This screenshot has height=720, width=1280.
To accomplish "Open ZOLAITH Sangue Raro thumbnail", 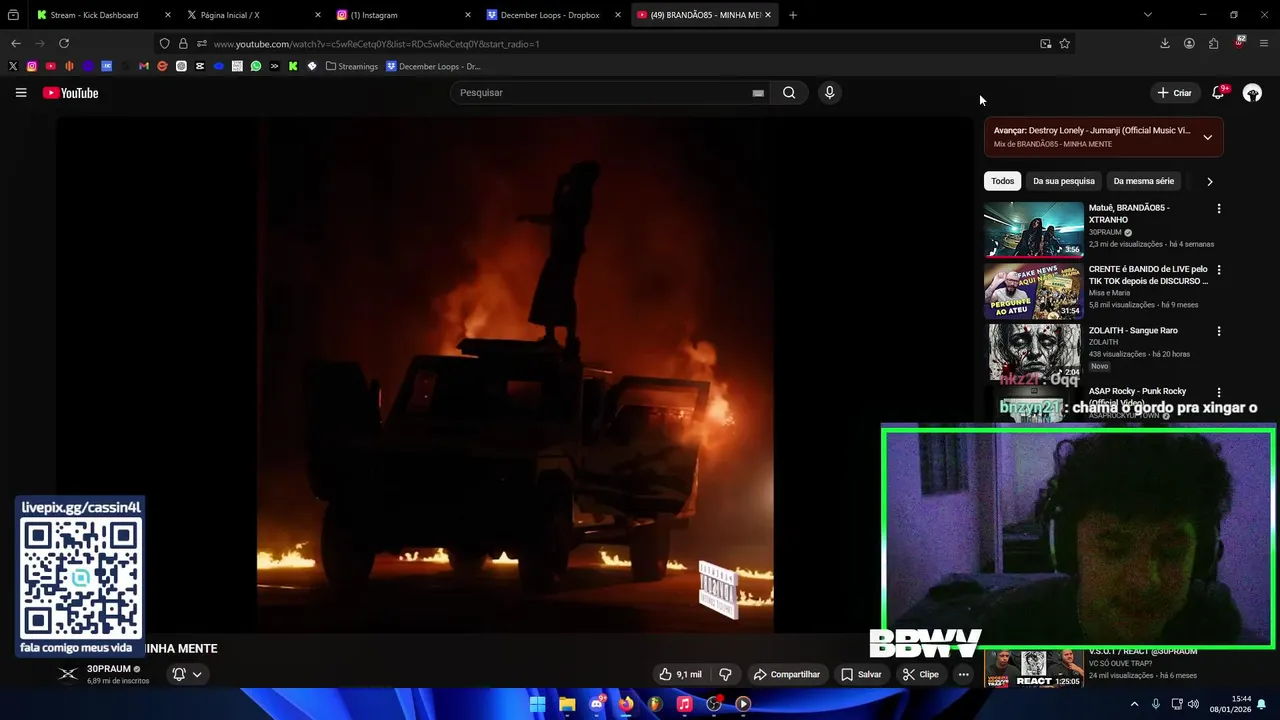I will click(1034, 352).
